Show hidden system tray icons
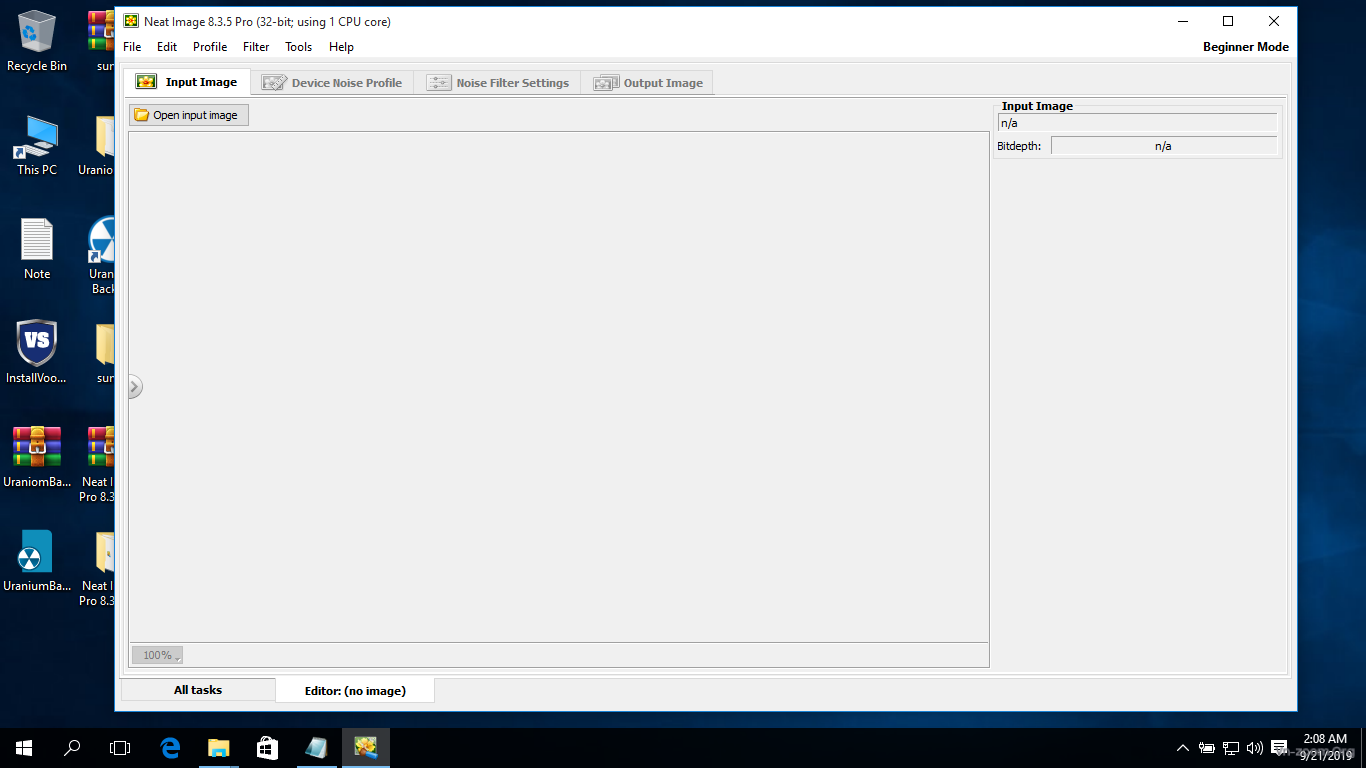 (1183, 748)
